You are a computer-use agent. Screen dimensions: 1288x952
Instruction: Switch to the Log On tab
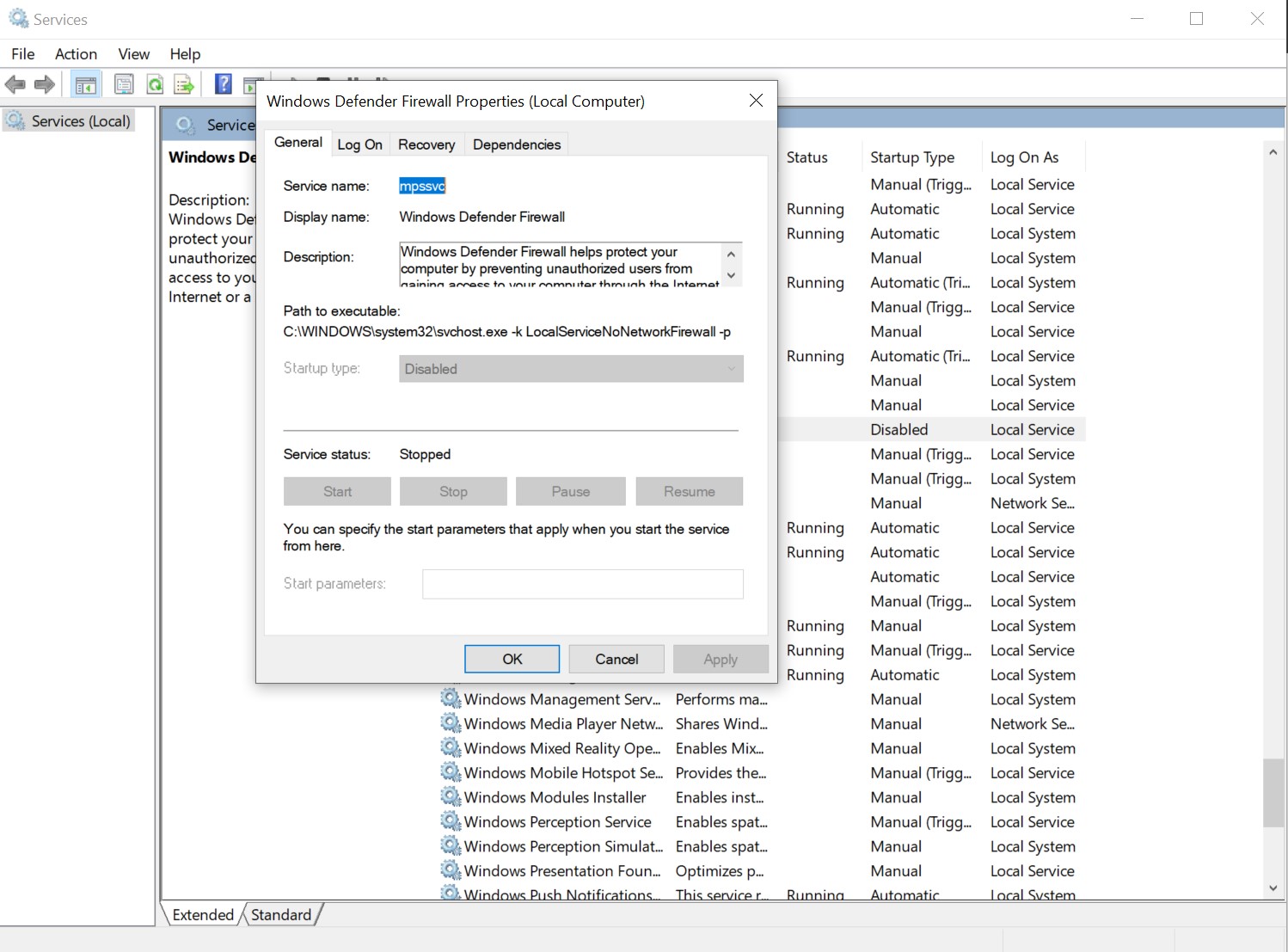click(x=359, y=144)
